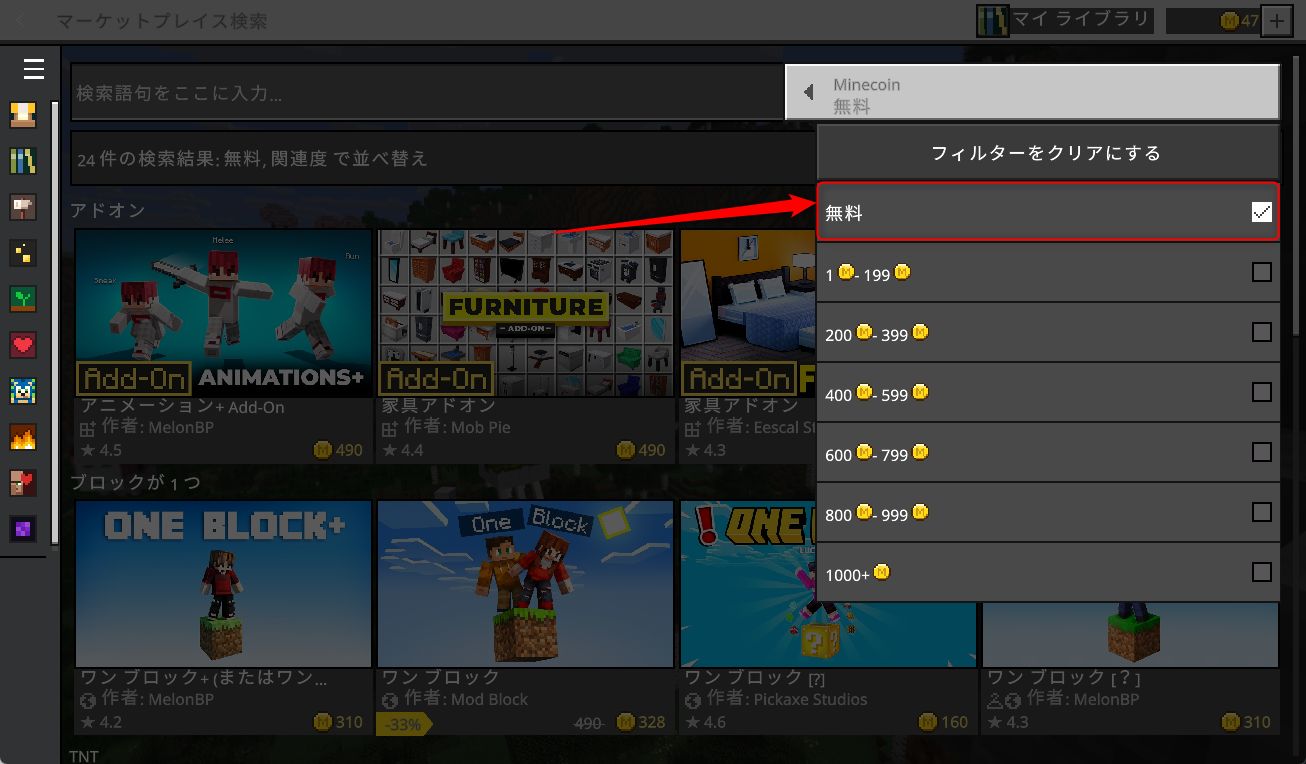Enable the 1000+ Minecoin filter checkbox
Viewport: 1306px width, 764px height.
[x=1262, y=572]
